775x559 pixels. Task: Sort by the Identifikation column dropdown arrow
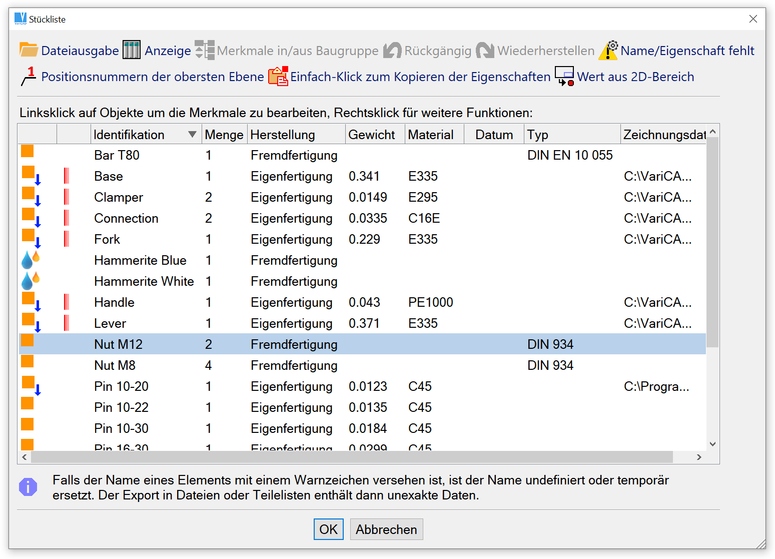point(192,135)
